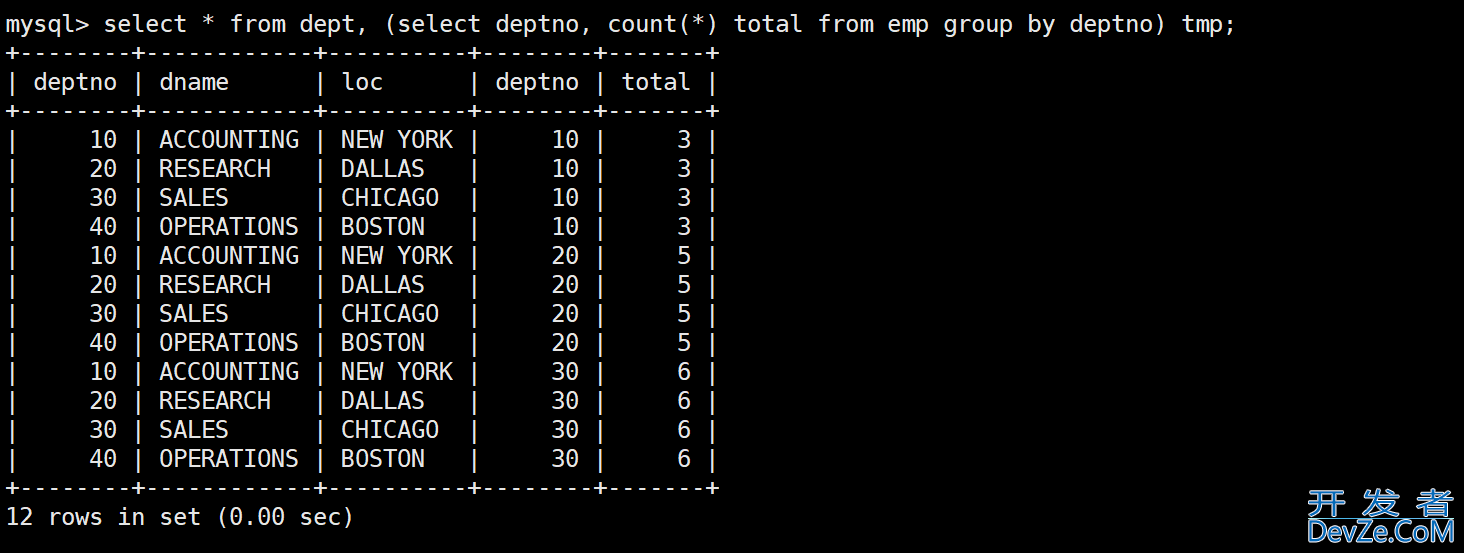
Task: Click CHICAGO in the row with total 3
Action: point(390,197)
